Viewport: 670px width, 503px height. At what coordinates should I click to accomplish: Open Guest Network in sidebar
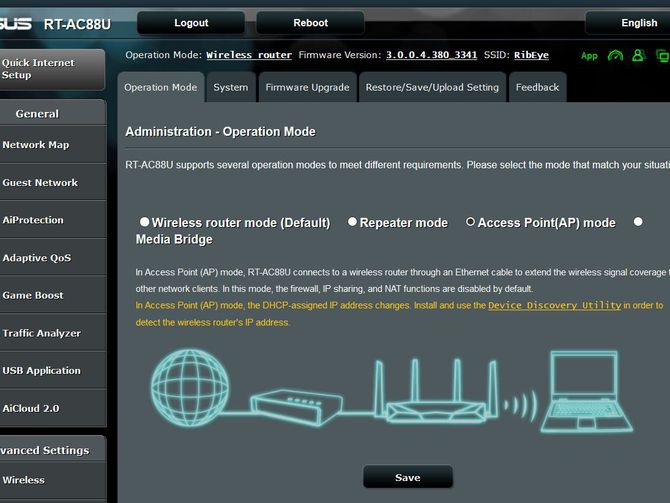tap(53, 182)
